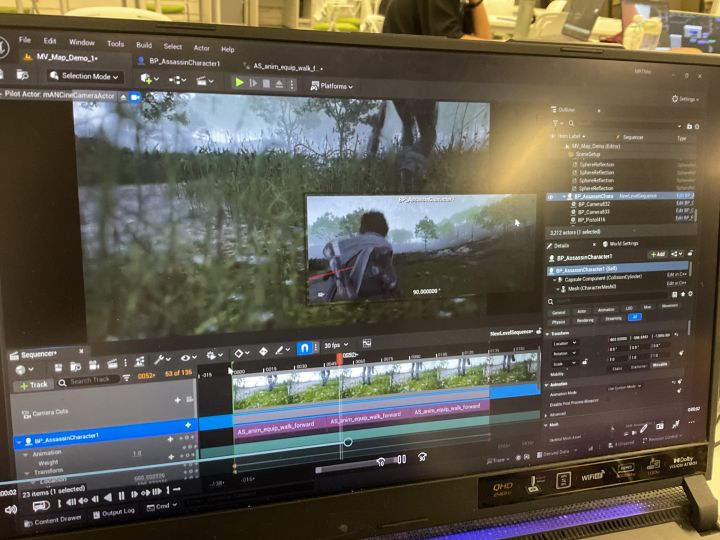Screen dimensions: 720x540
Task: Click the green Add component button
Action: pyautogui.click(x=658, y=254)
